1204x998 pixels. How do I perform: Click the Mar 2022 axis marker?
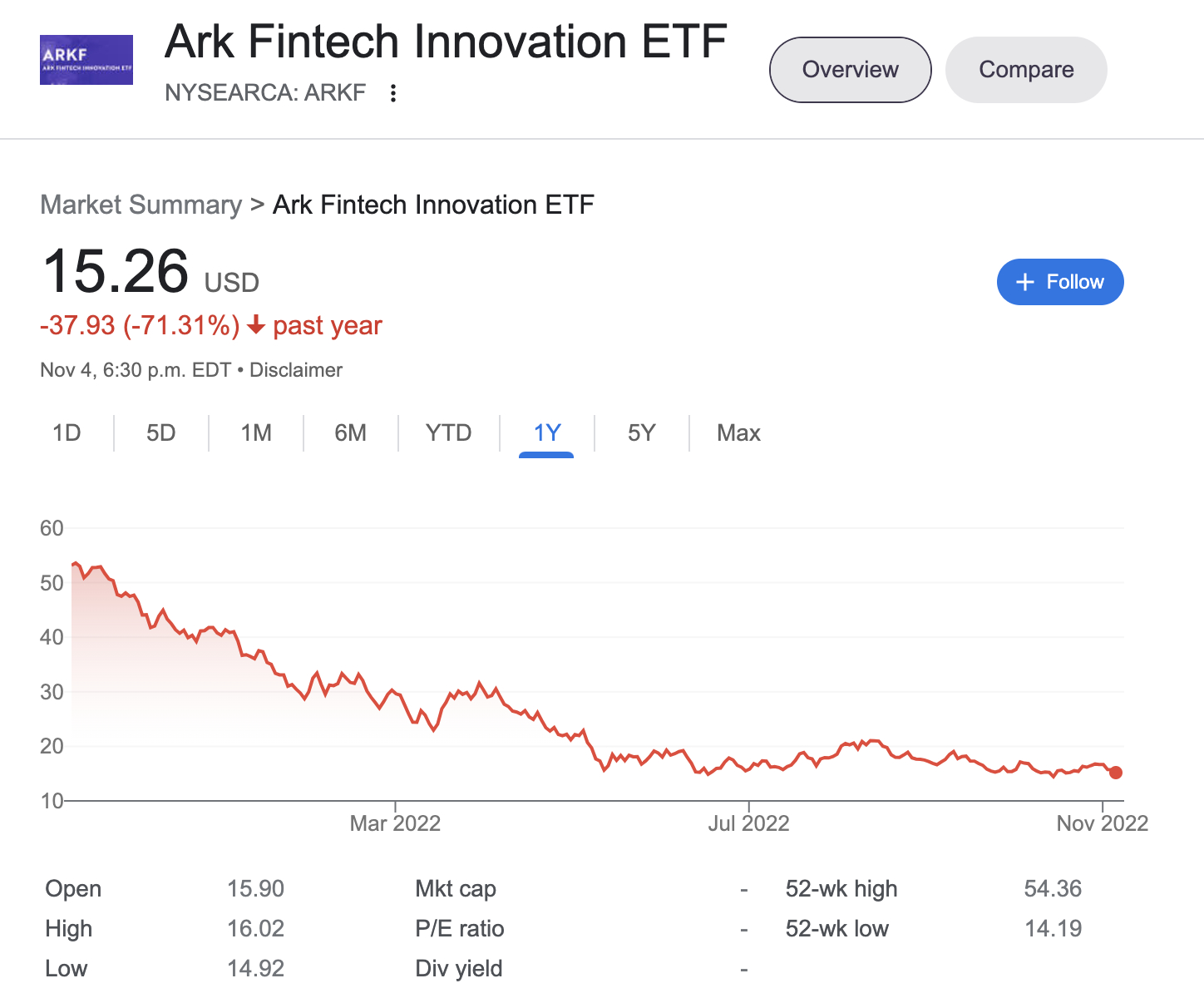(395, 823)
